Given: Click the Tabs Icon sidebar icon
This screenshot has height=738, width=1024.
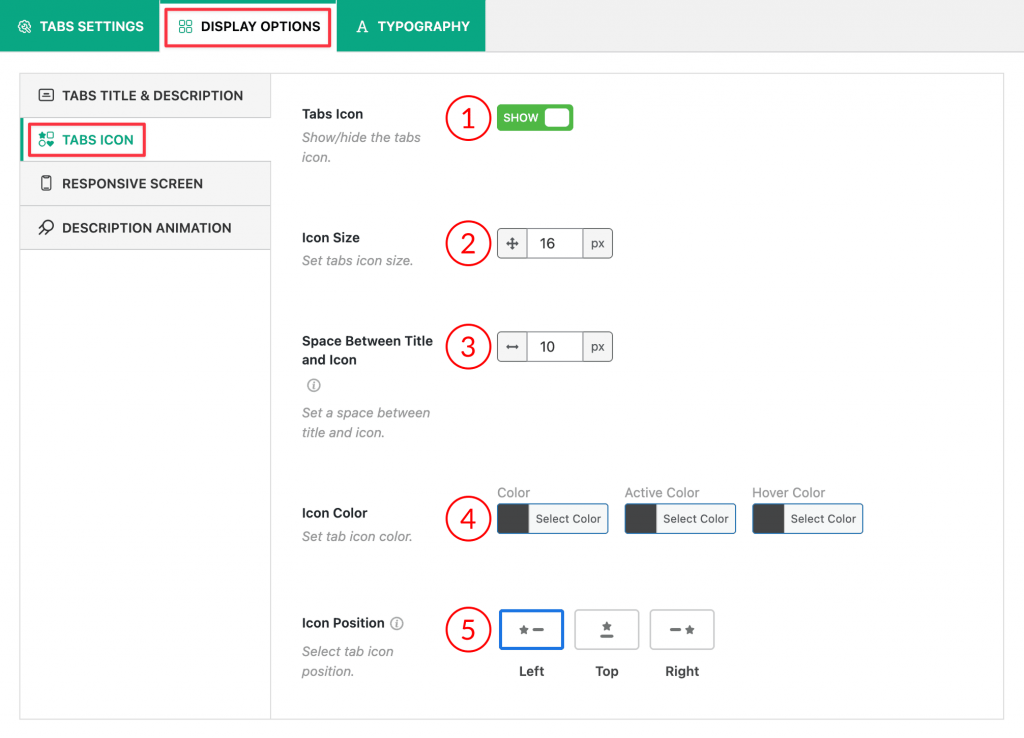Looking at the screenshot, I should tap(46, 139).
